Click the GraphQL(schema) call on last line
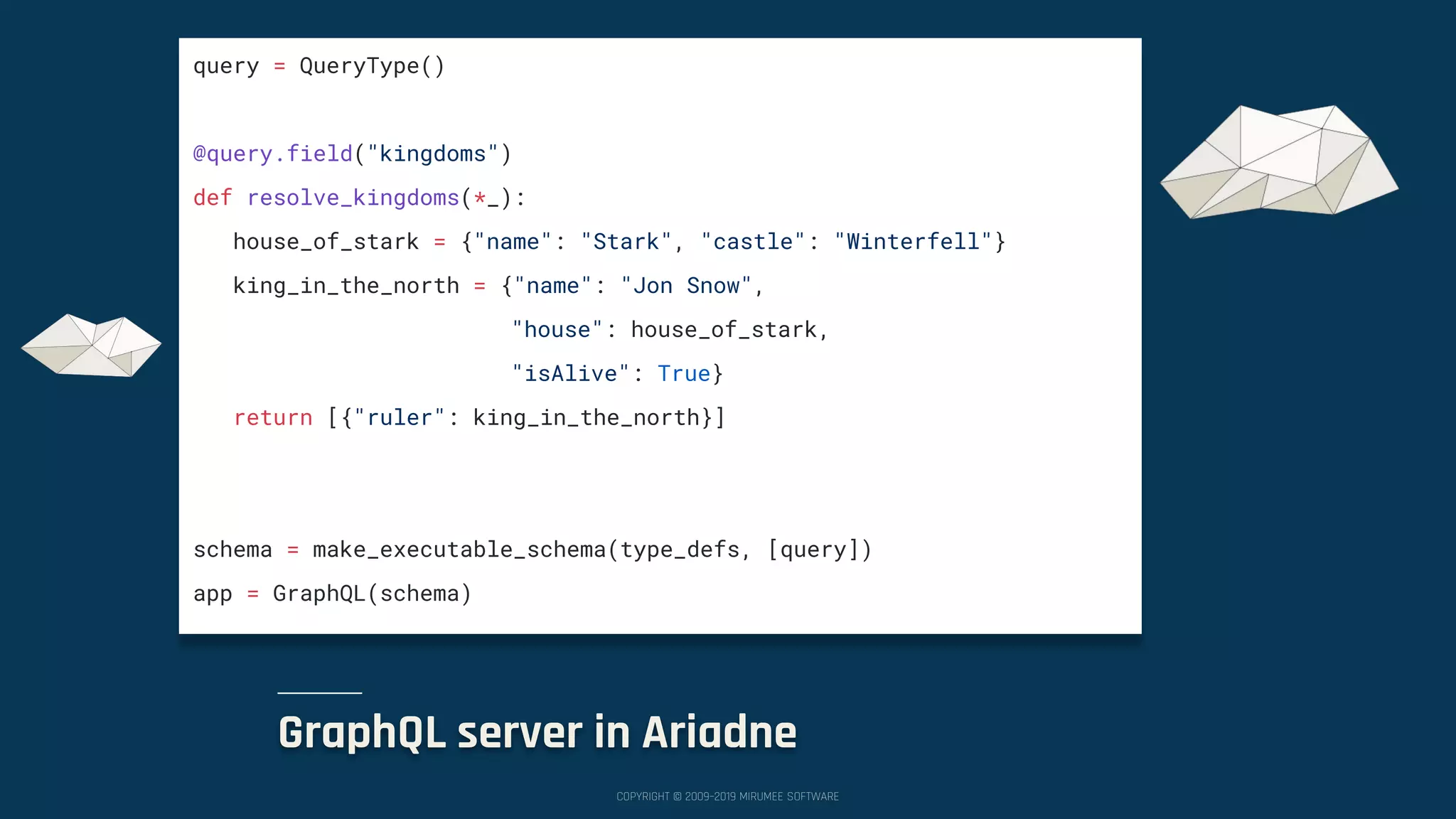The width and height of the screenshot is (1456, 819). pyautogui.click(x=372, y=594)
